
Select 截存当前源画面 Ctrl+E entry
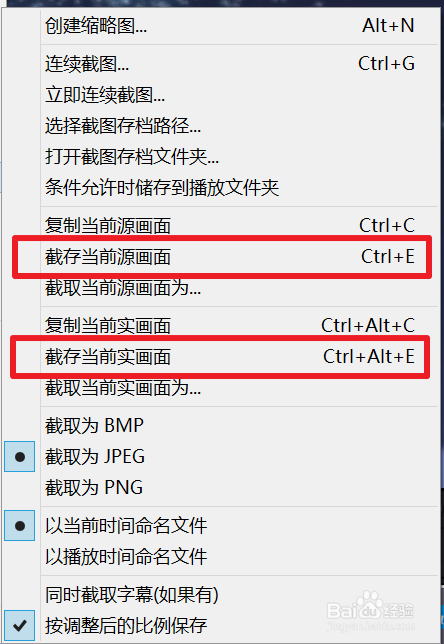[x=222, y=257]
